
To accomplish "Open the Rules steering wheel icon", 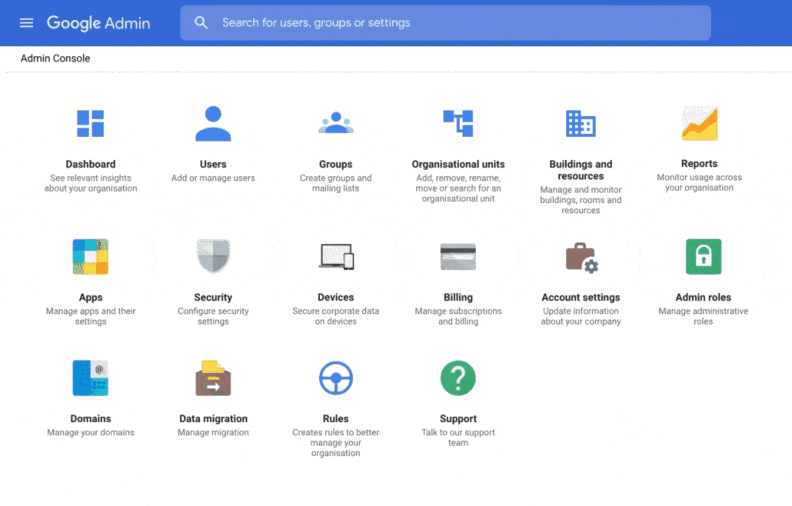I will point(336,378).
